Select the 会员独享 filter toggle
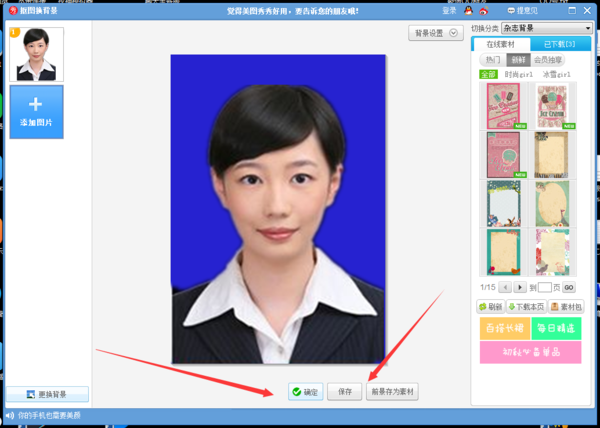The height and width of the screenshot is (428, 600). [548, 60]
